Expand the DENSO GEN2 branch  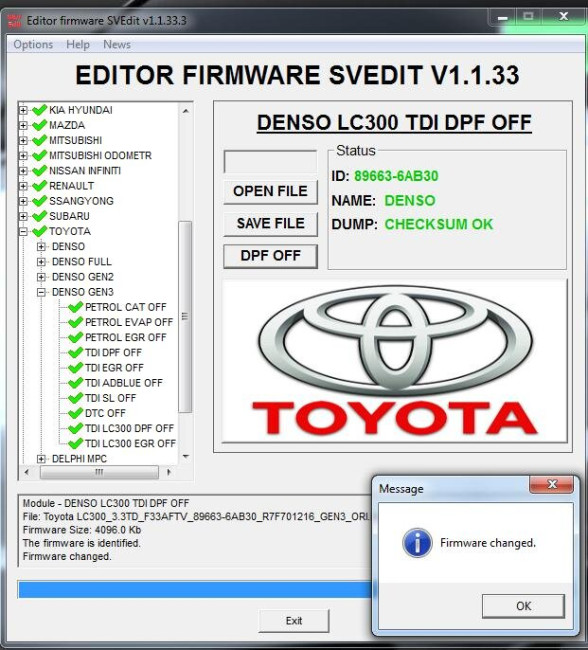pos(41,277)
